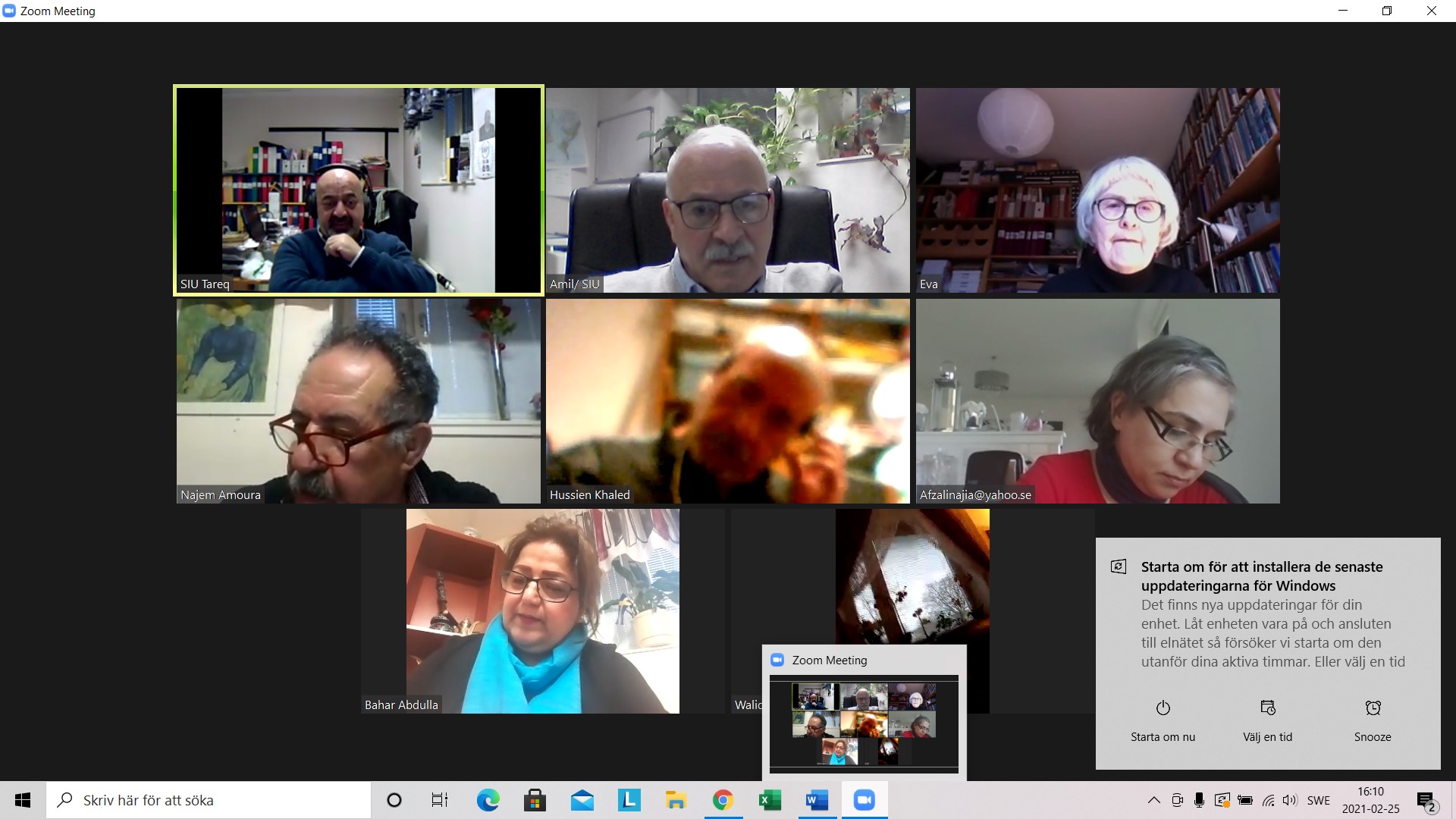1456x819 pixels.
Task: Switch to Word on the taskbar
Action: tap(817, 800)
